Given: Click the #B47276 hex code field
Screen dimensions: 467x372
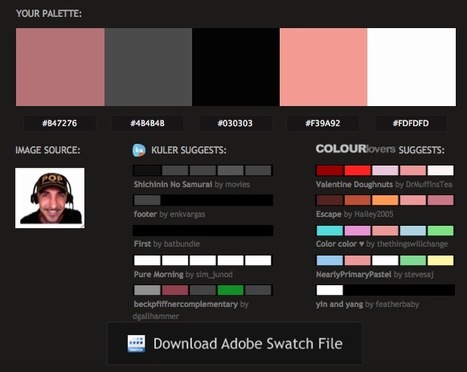Looking at the screenshot, I should coord(60,123).
